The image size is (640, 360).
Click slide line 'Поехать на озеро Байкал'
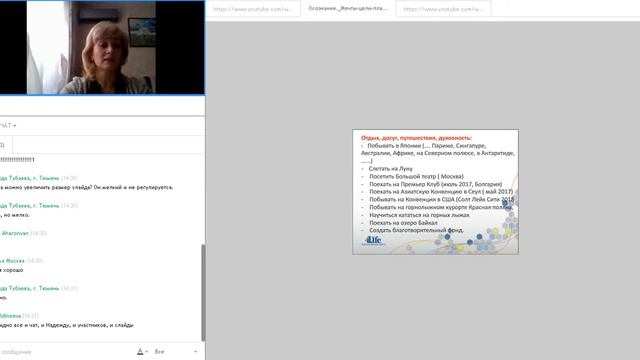click(x=403, y=223)
